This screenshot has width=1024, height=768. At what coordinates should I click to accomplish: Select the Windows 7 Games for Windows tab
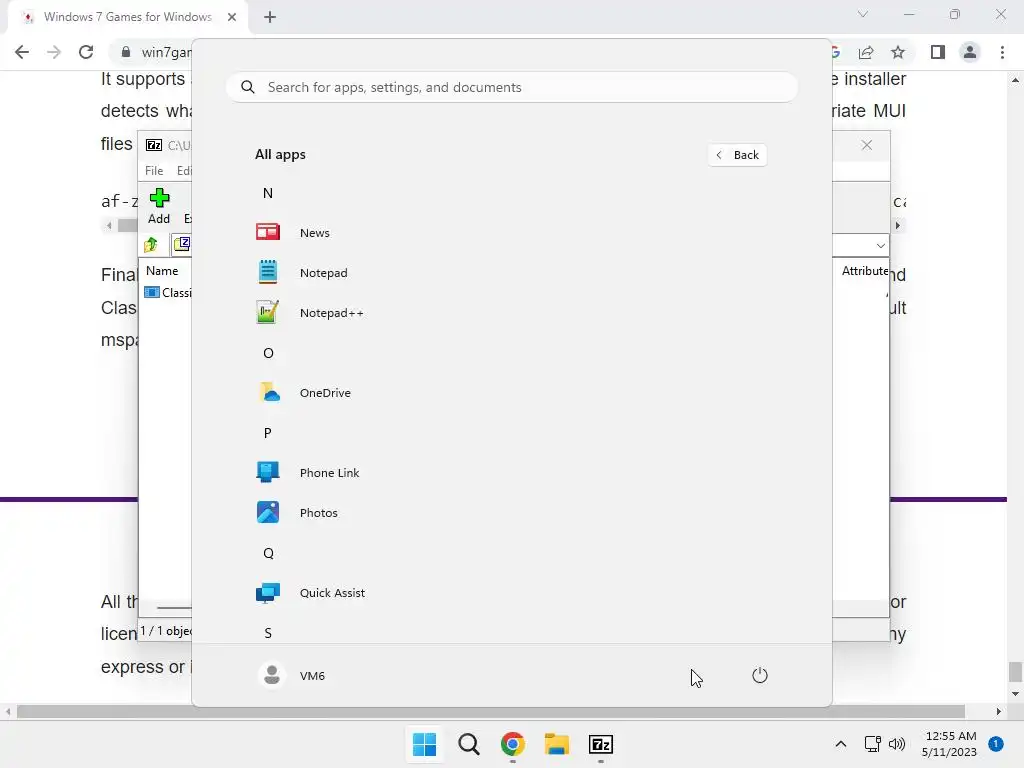coord(128,17)
